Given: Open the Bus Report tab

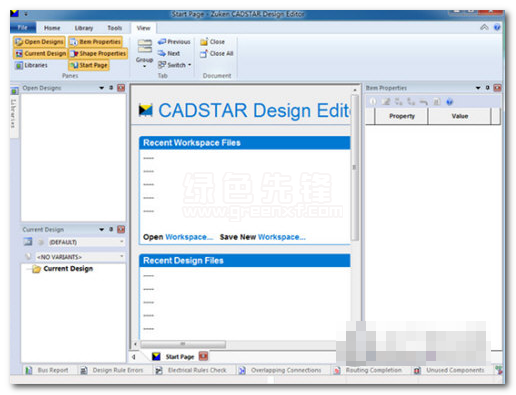Looking at the screenshot, I should pyautogui.click(x=47, y=370).
